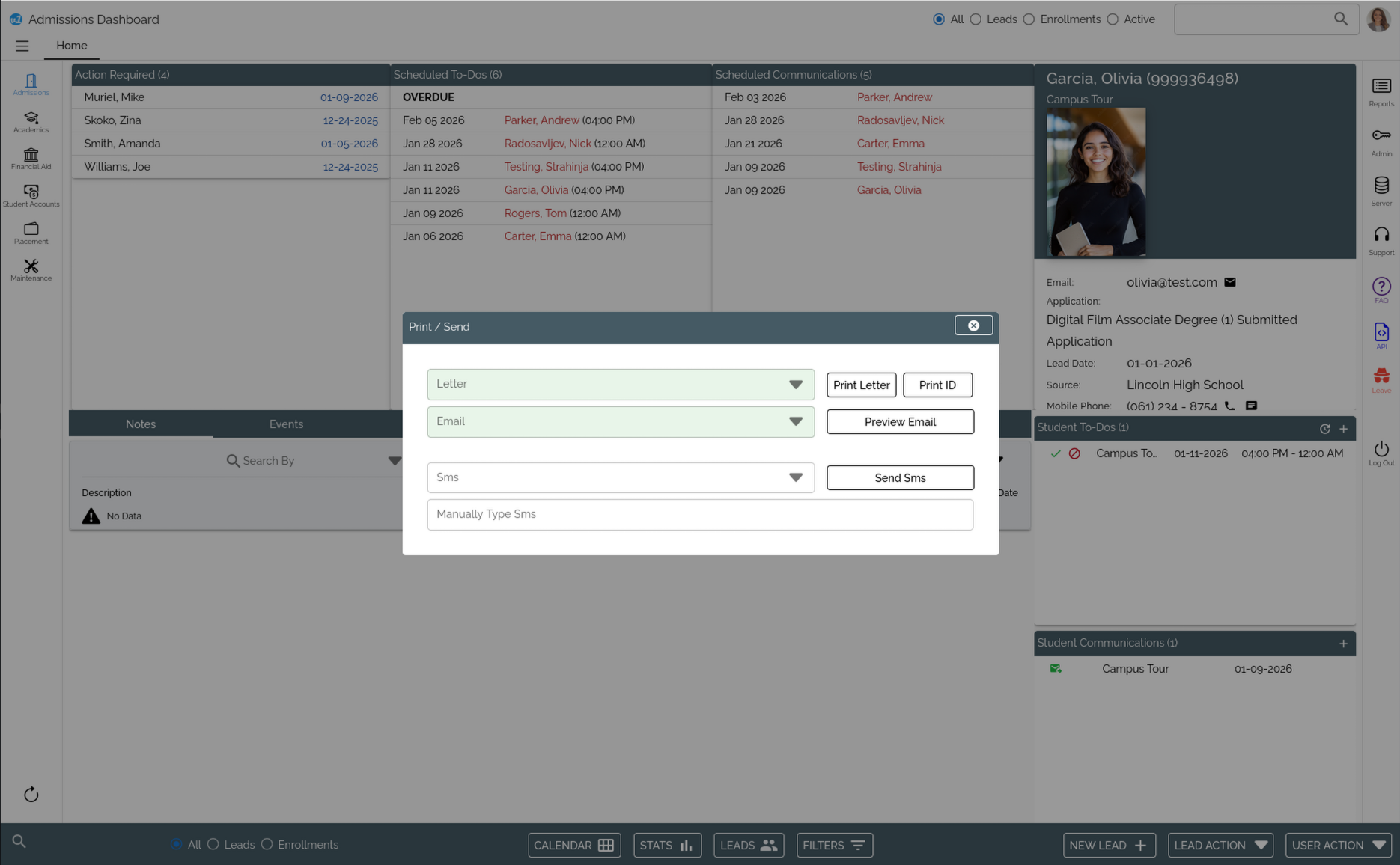
Task: Open the Sms template dropdown
Action: pos(795,478)
